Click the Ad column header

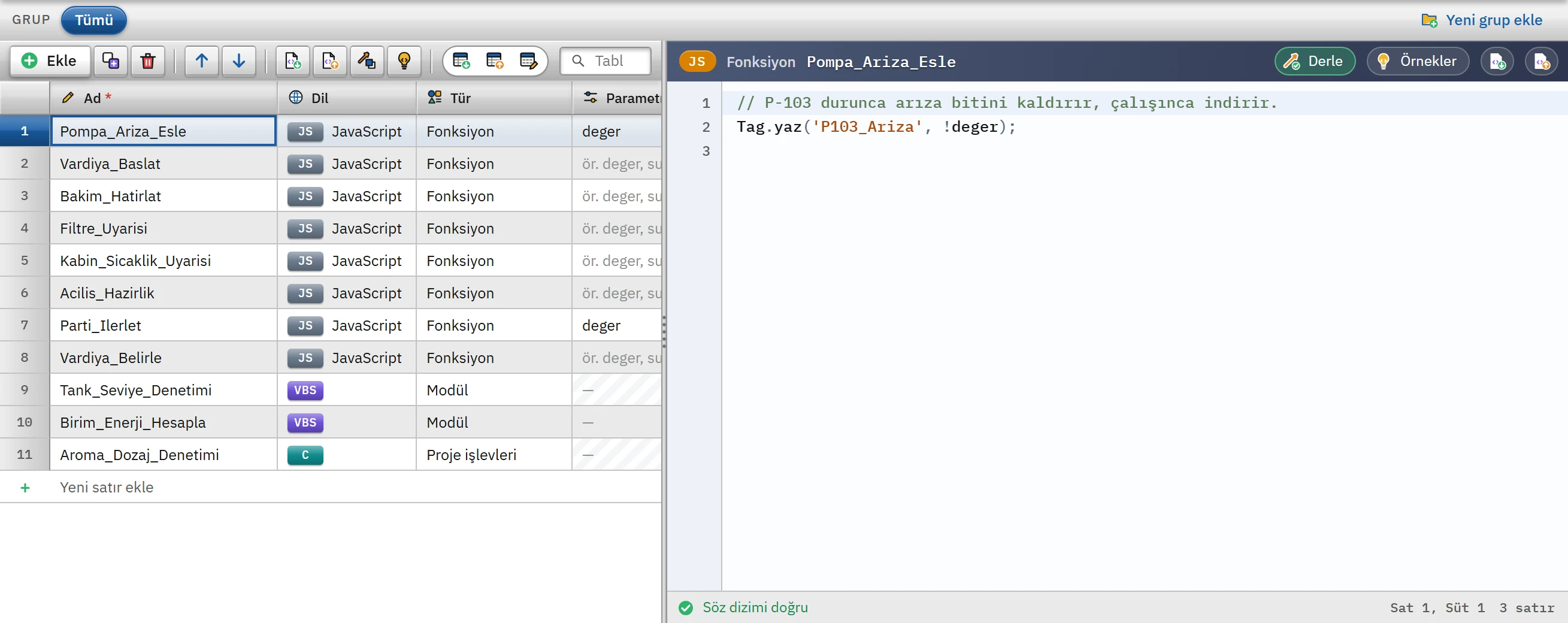click(x=163, y=98)
